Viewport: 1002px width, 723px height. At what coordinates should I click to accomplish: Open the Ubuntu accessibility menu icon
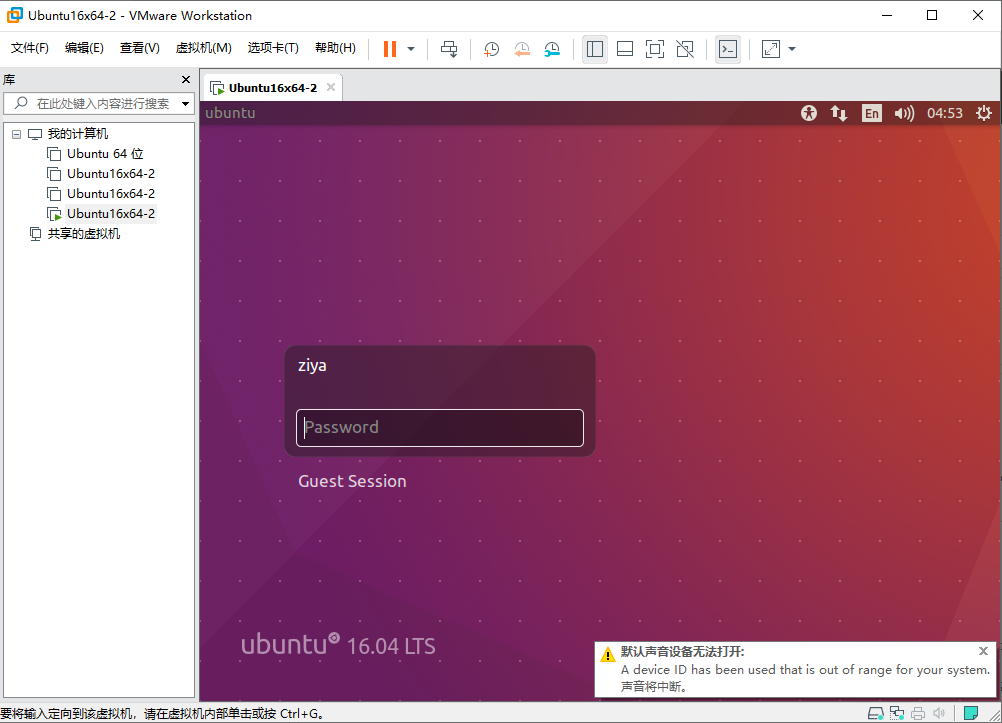809,113
